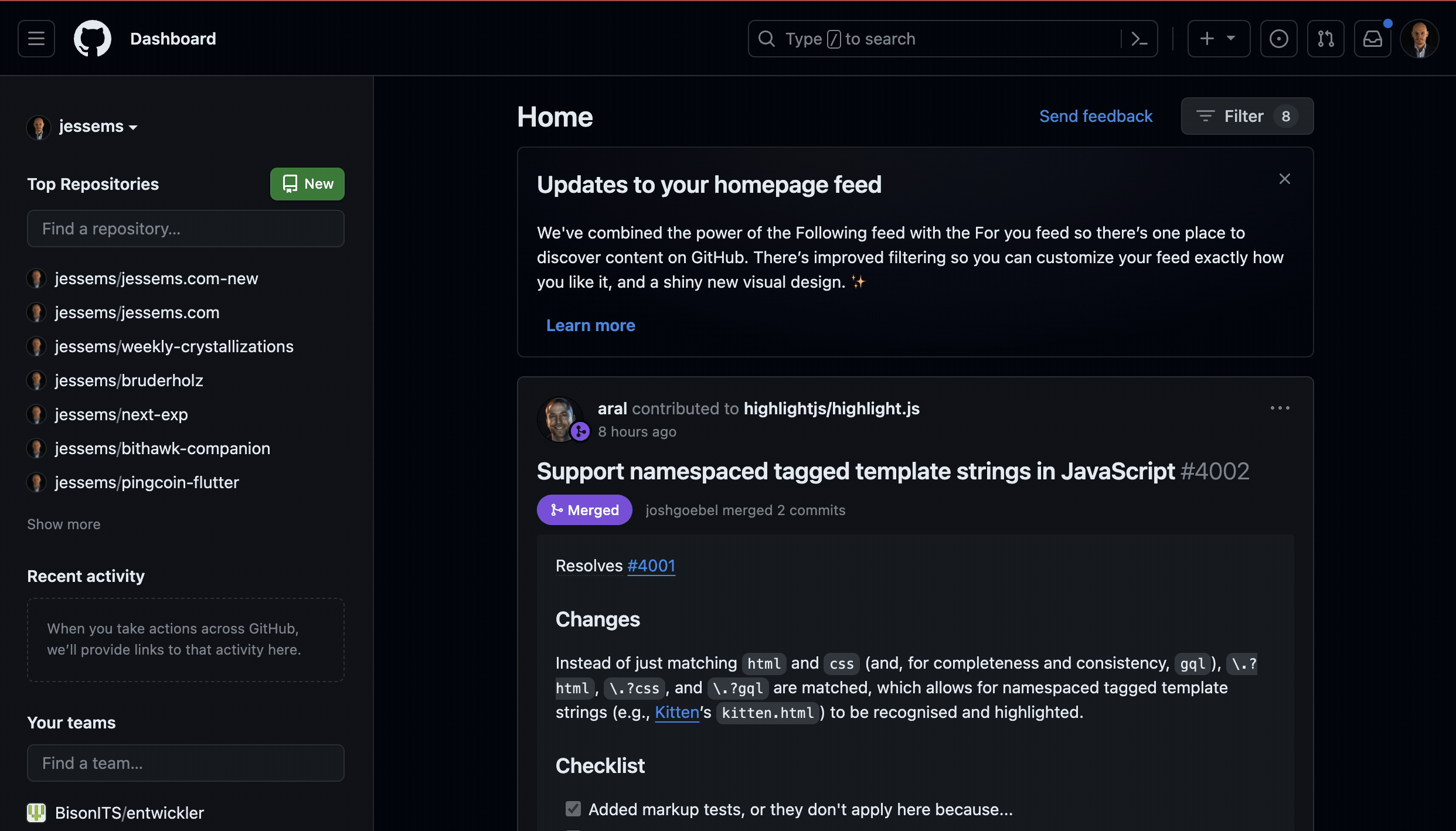Click the Type / to search bar
Viewport: 1456px width, 831px height.
[938, 39]
